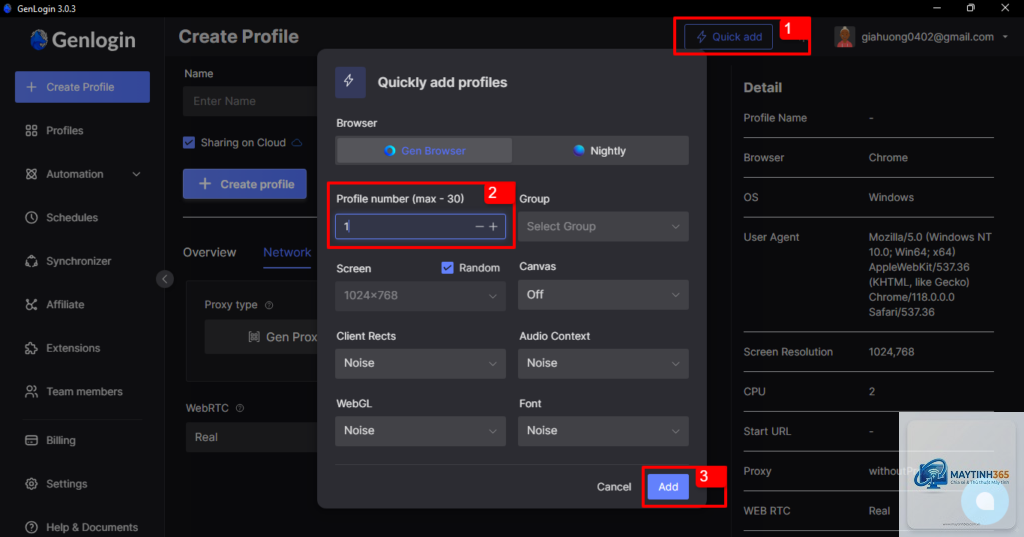Minimize the GenLogin window

pyautogui.click(x=936, y=8)
